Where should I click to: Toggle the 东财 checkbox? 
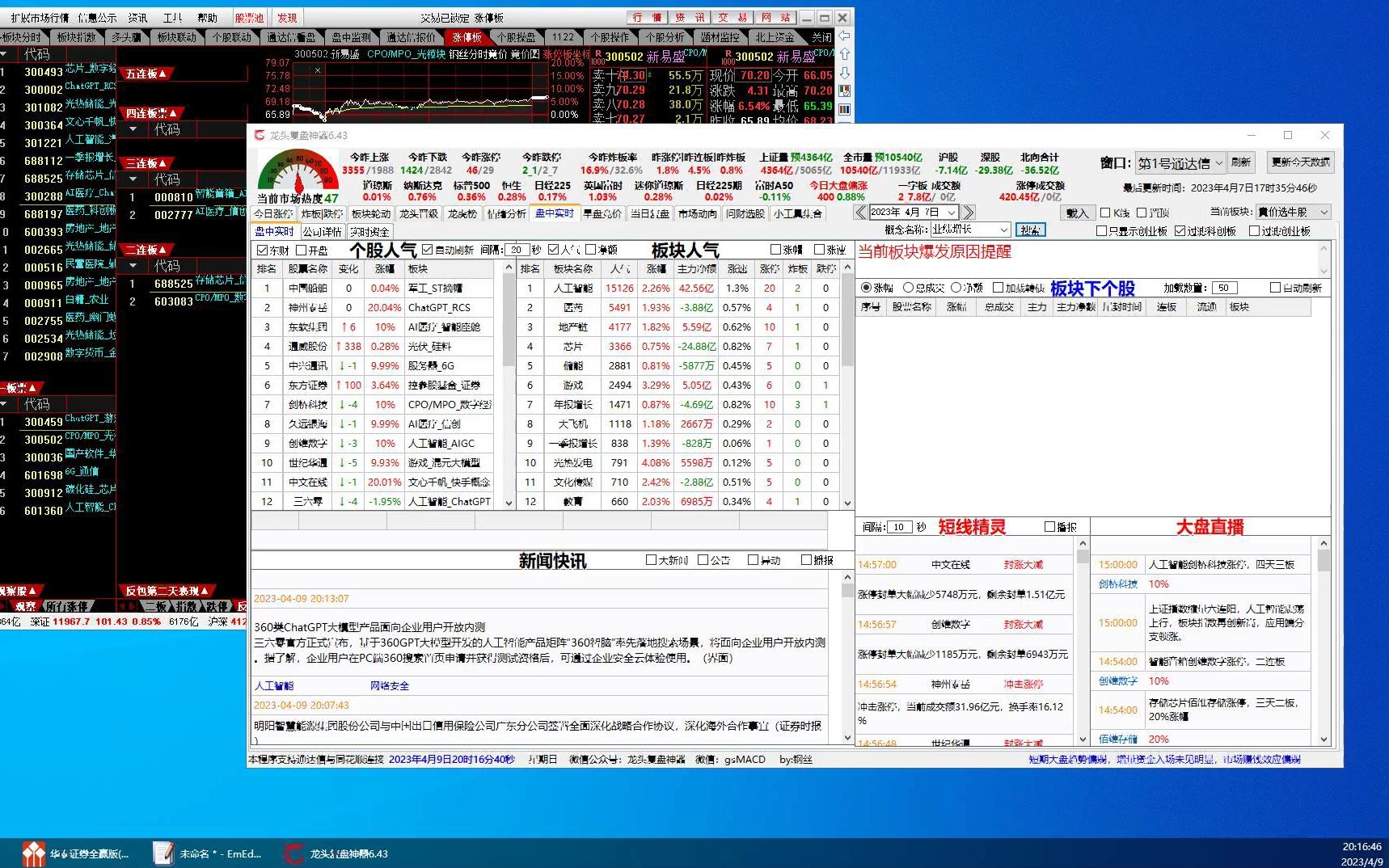(x=262, y=251)
